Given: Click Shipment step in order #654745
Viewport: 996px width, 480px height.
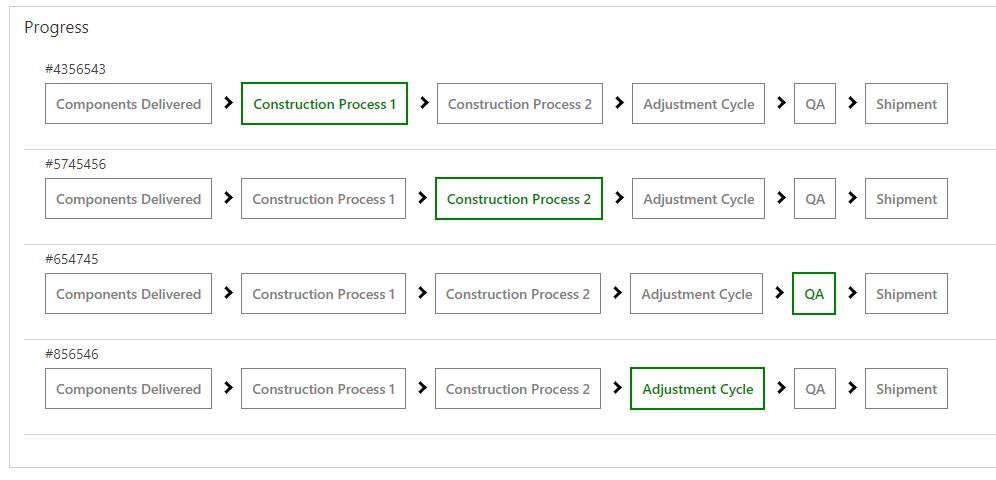Looking at the screenshot, I should [x=906, y=294].
